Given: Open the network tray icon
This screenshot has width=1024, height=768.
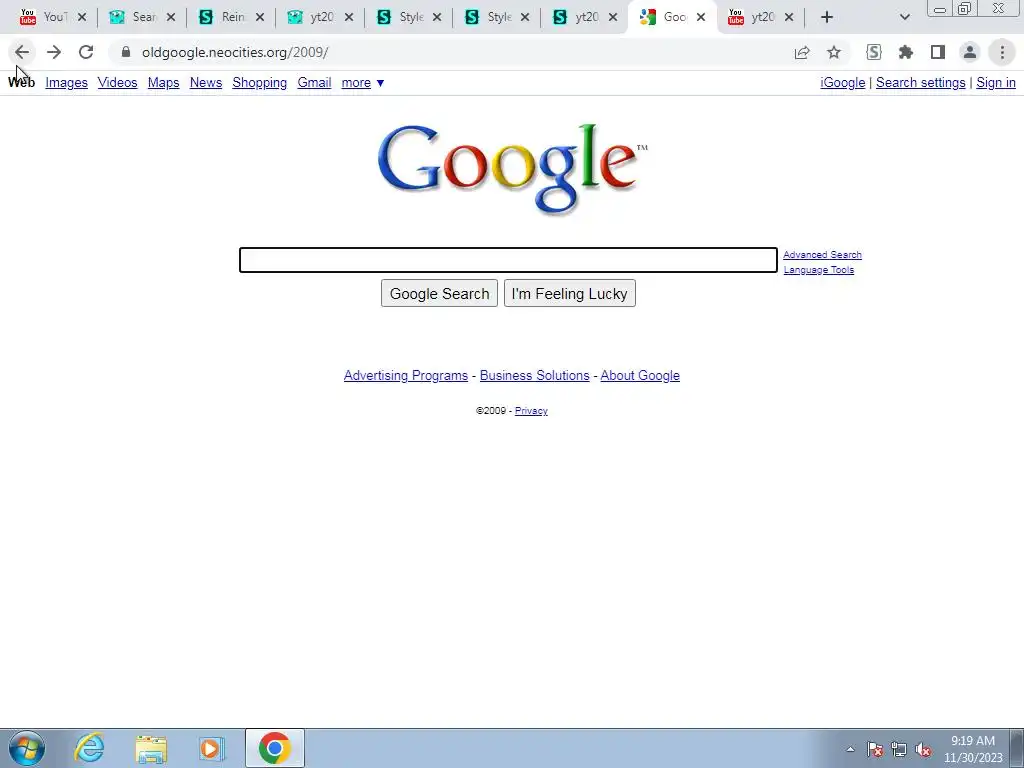Looking at the screenshot, I should click(899, 749).
